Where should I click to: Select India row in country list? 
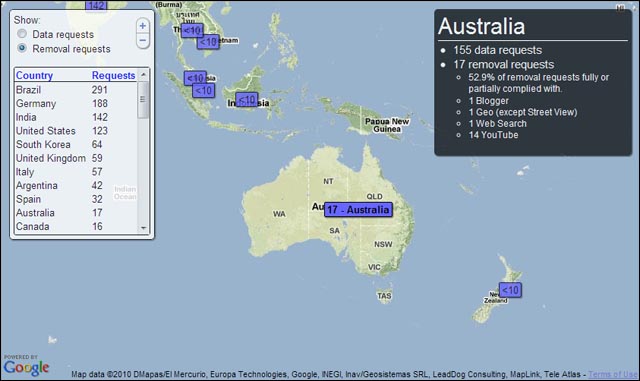click(x=76, y=117)
